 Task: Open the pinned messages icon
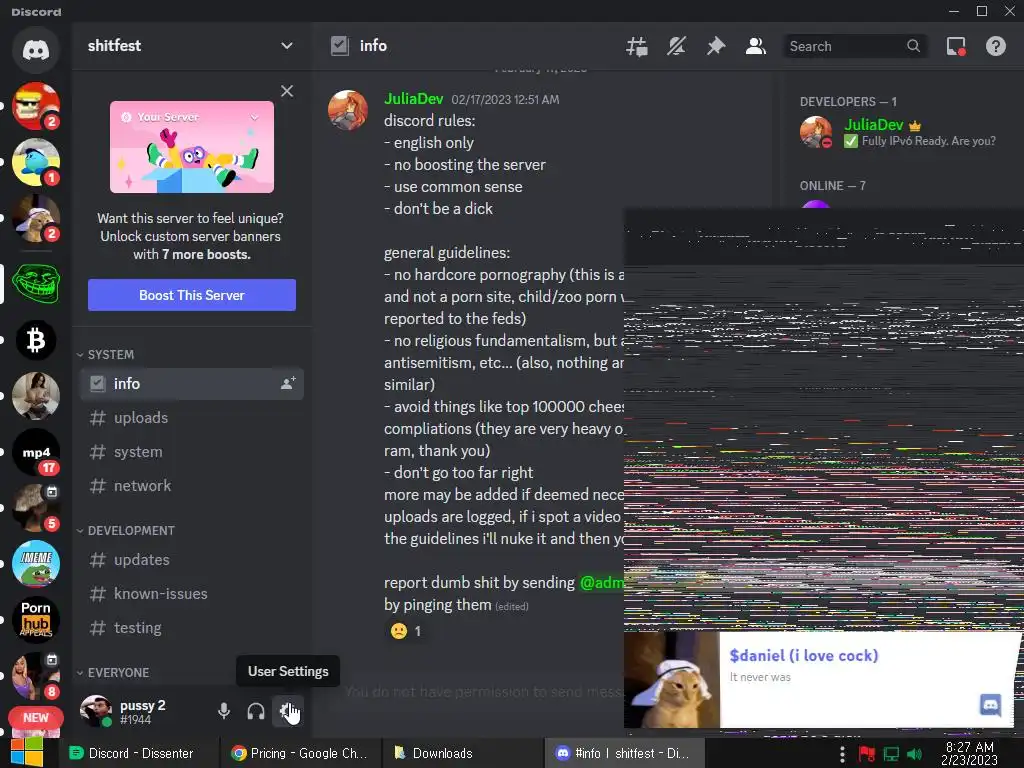coord(716,46)
